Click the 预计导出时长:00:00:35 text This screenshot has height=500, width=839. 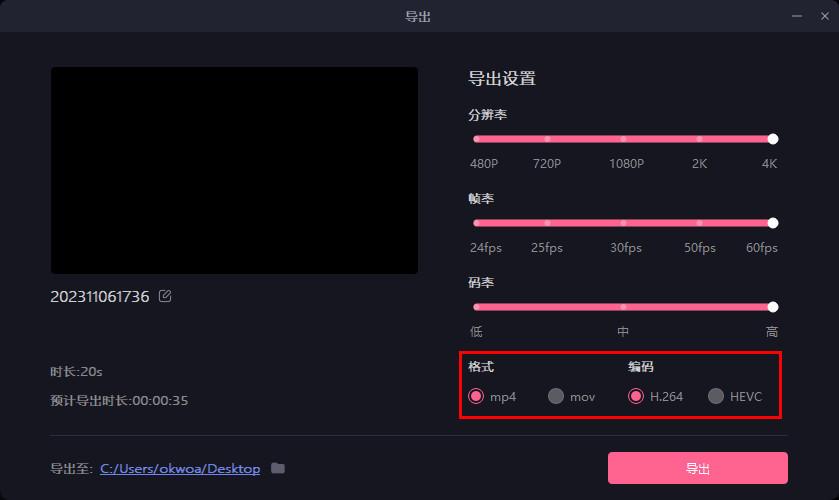point(119,400)
